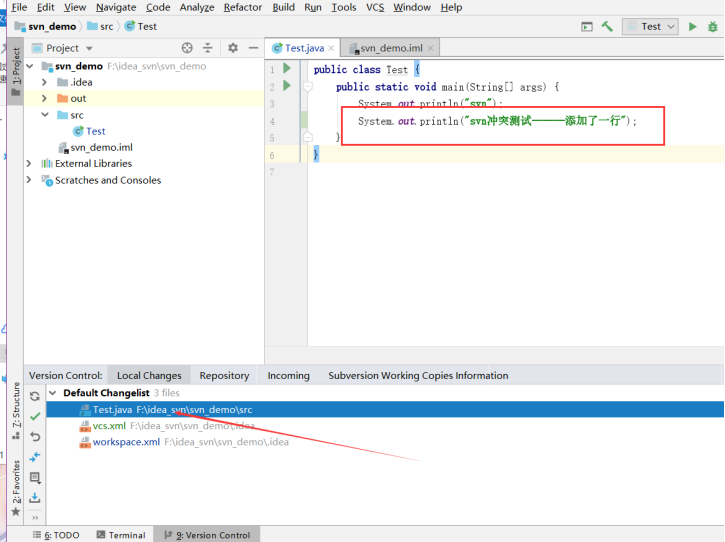Click src in breadcrumb bar

[x=101, y=27]
